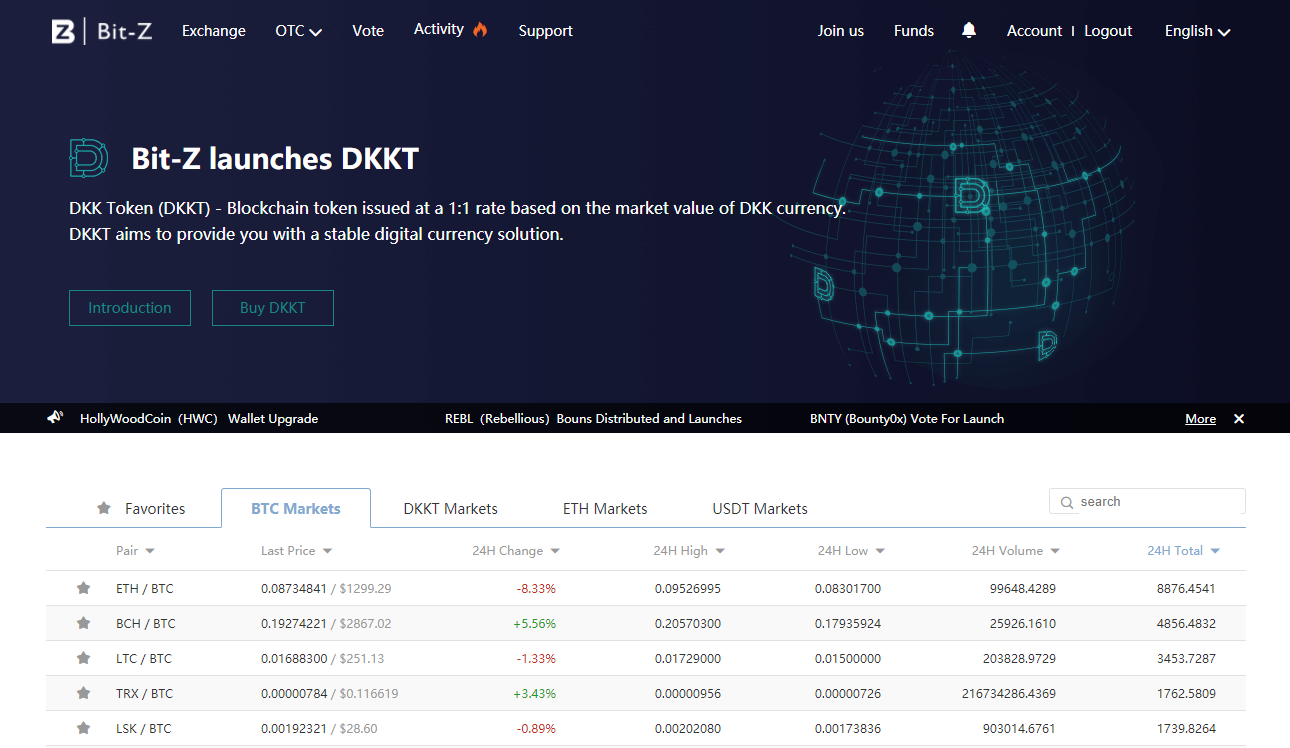Favorite the LTC / BTC pair star
The image size is (1290, 748).
point(84,658)
